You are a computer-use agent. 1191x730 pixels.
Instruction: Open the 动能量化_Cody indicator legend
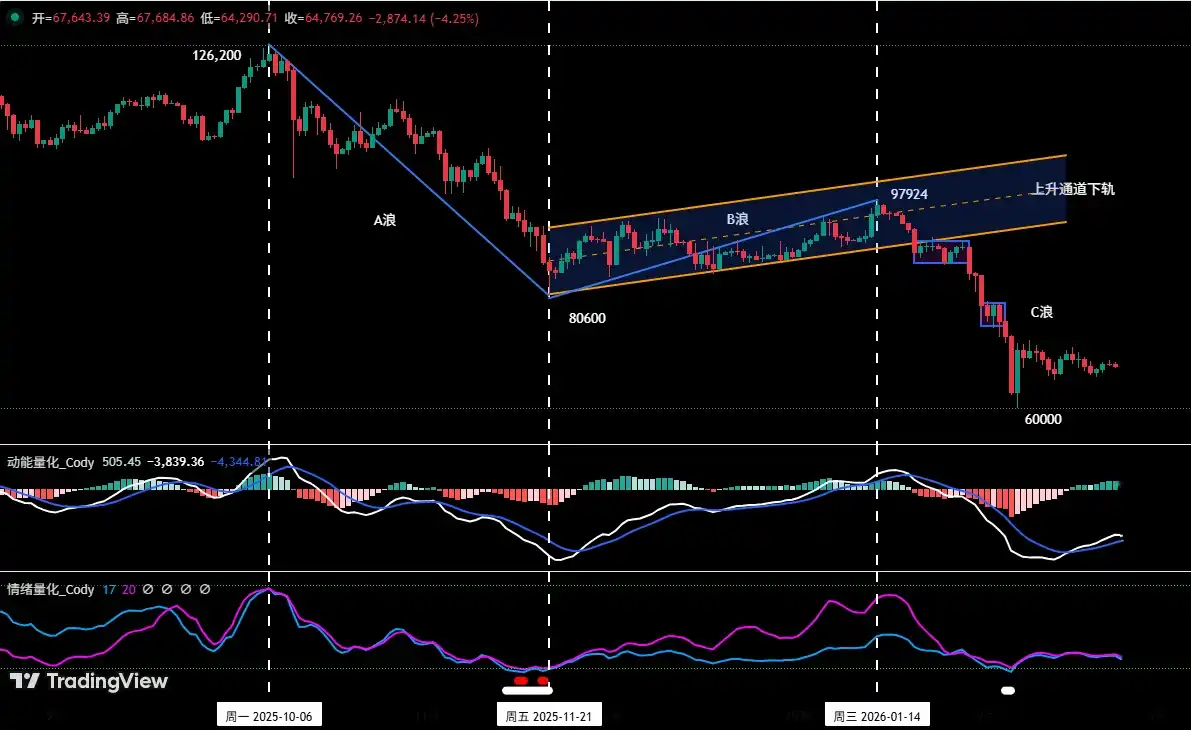tap(50, 462)
